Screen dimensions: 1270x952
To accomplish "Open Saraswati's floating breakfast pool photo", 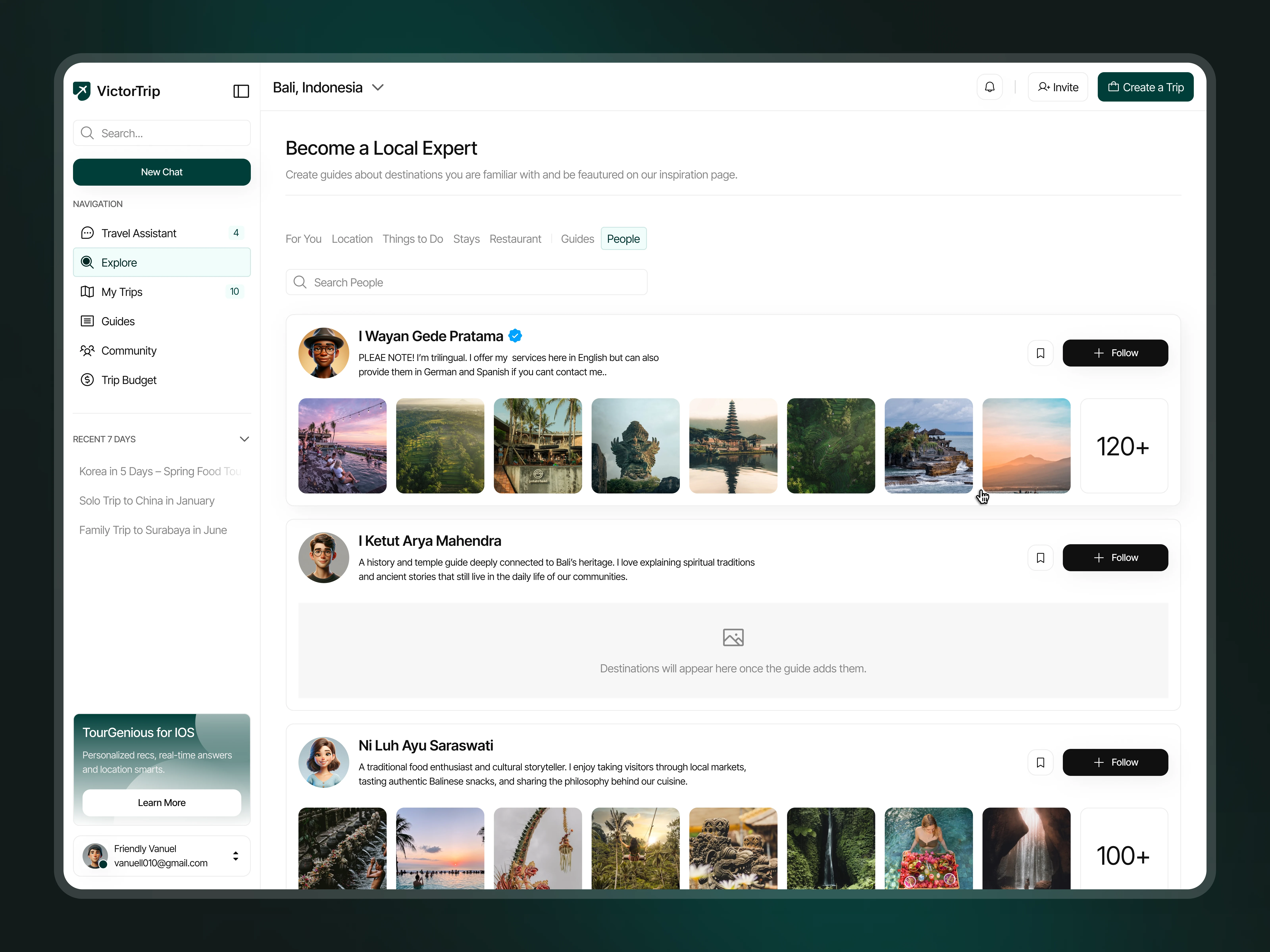I will [929, 849].
